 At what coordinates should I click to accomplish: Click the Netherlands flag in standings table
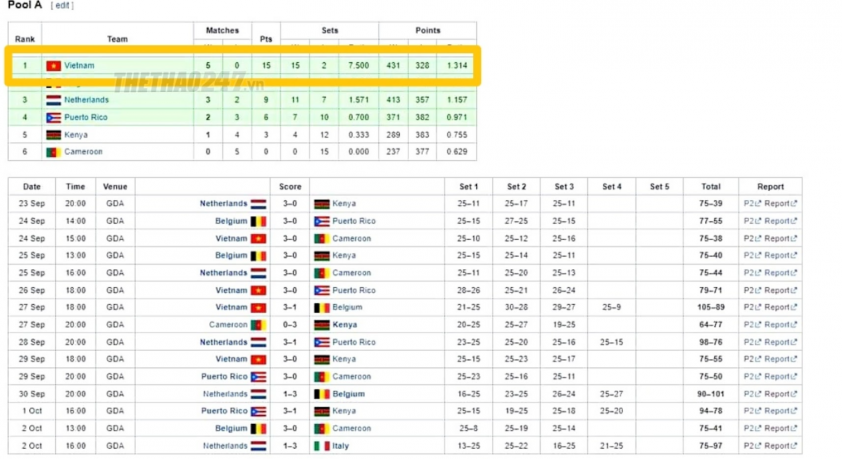click(53, 100)
